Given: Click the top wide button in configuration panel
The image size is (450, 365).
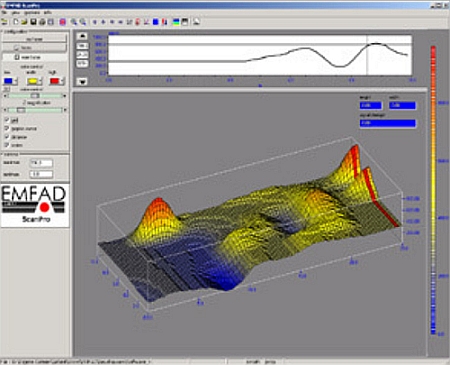Looking at the screenshot, I should click(x=35, y=39).
